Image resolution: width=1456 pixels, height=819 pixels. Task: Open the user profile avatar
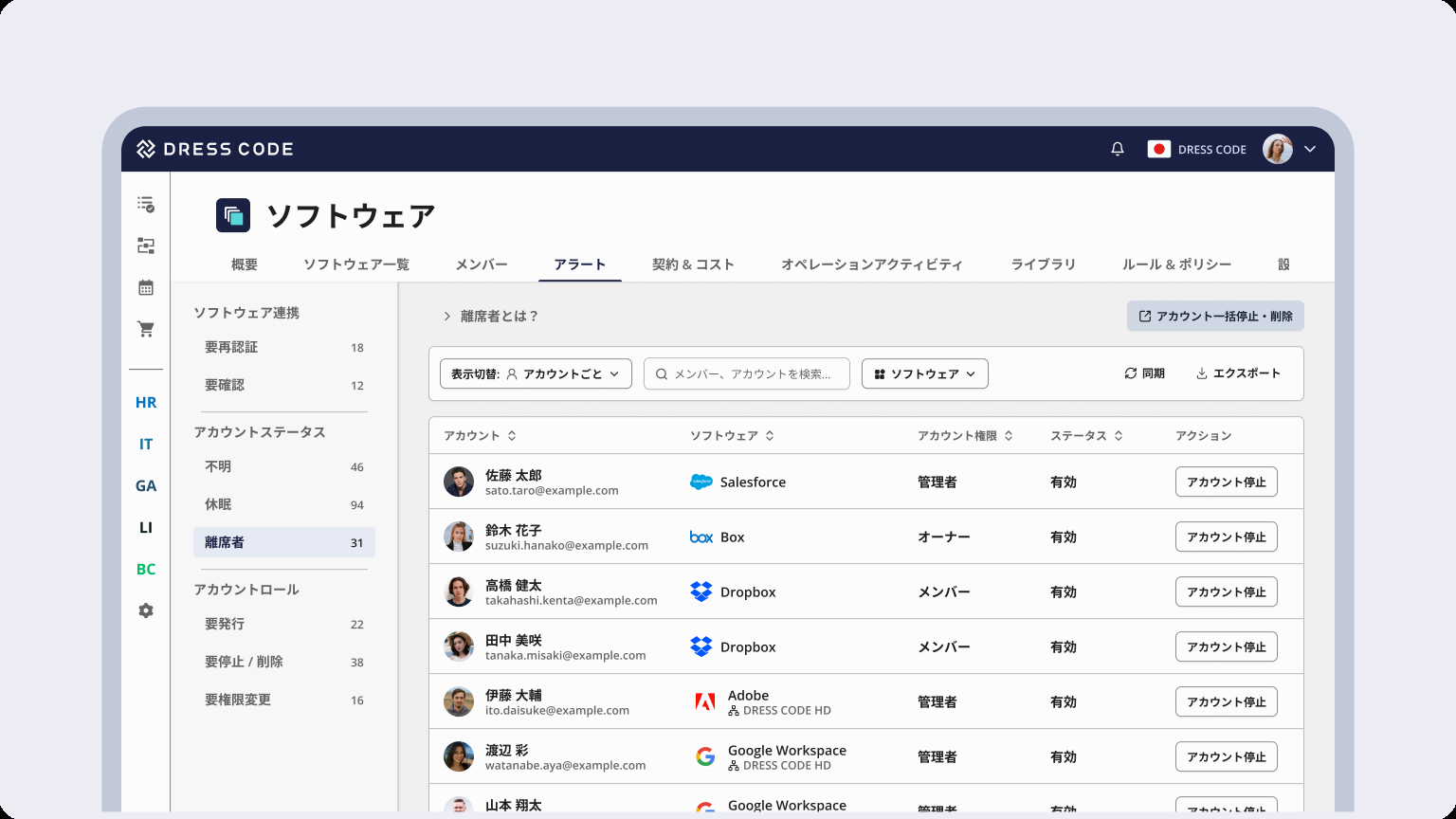point(1278,149)
